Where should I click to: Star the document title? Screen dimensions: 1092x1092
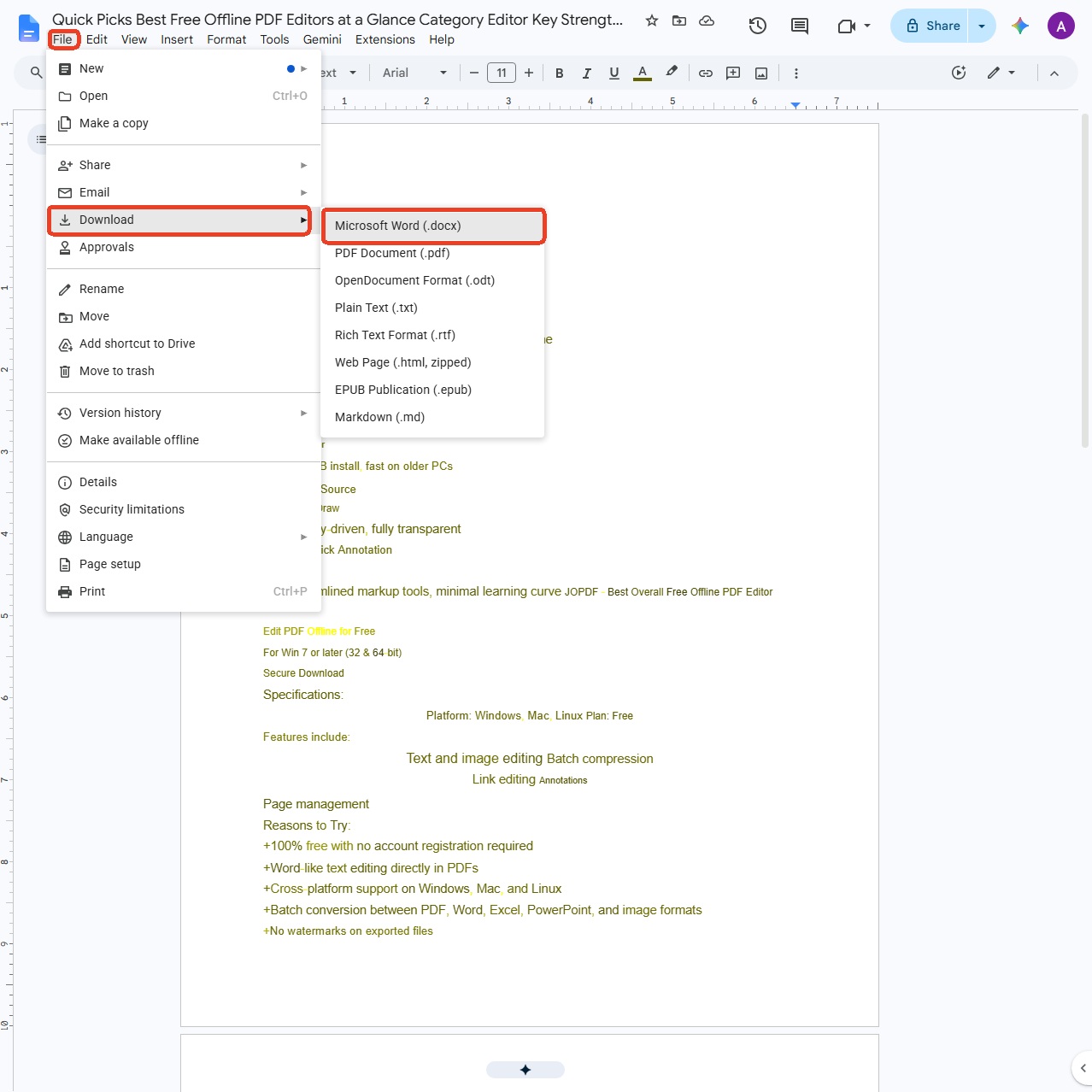coord(652,21)
